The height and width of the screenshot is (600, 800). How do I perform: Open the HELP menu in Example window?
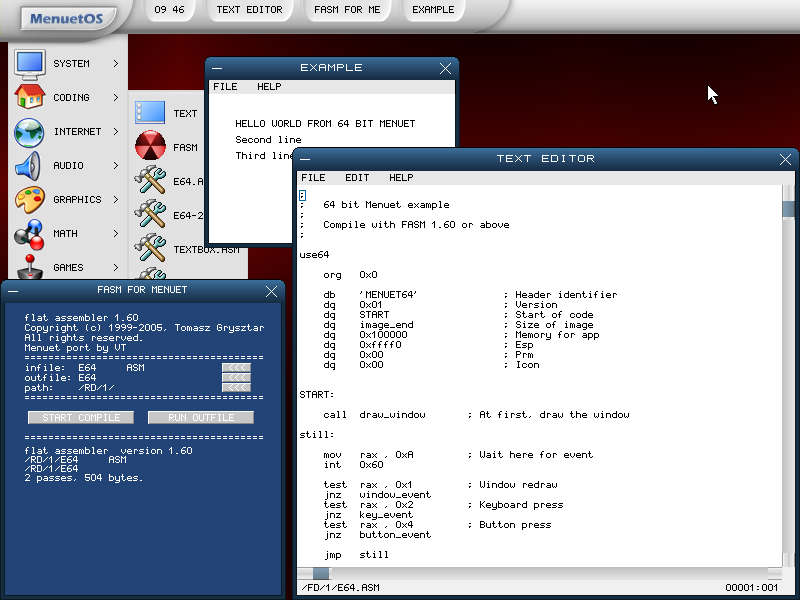tap(269, 87)
